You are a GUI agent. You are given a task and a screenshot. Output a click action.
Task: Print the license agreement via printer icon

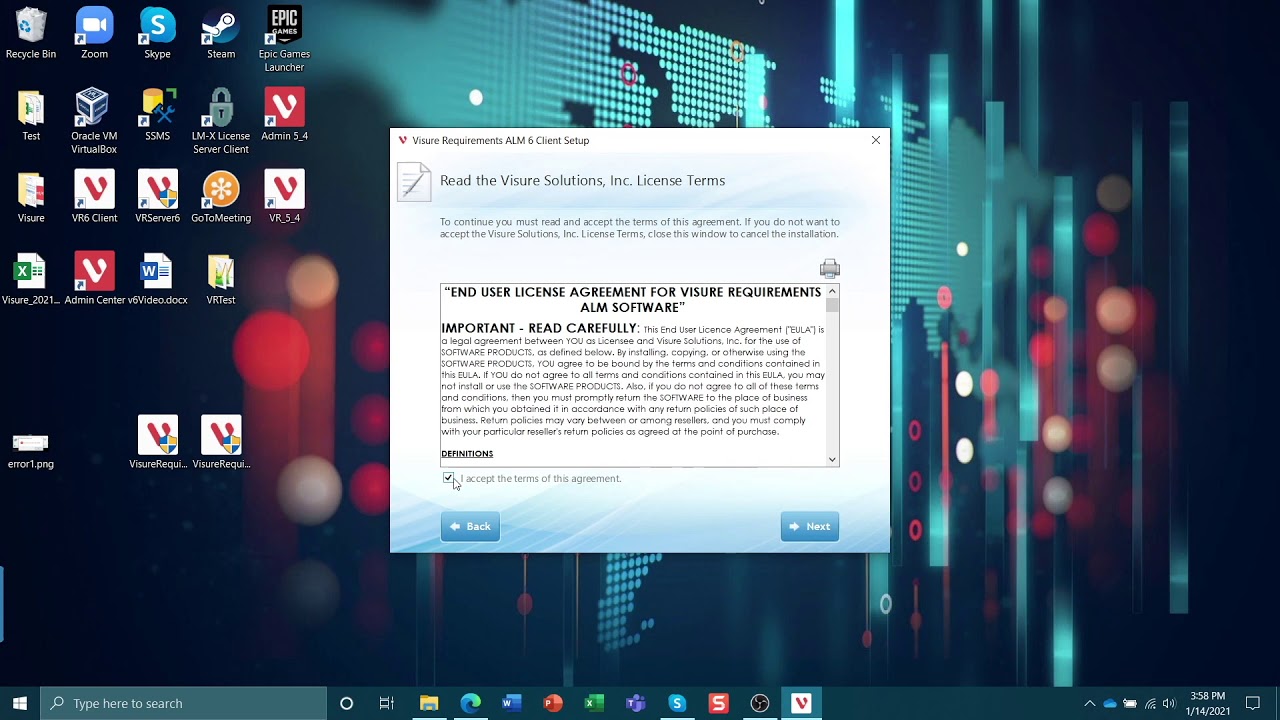829,268
